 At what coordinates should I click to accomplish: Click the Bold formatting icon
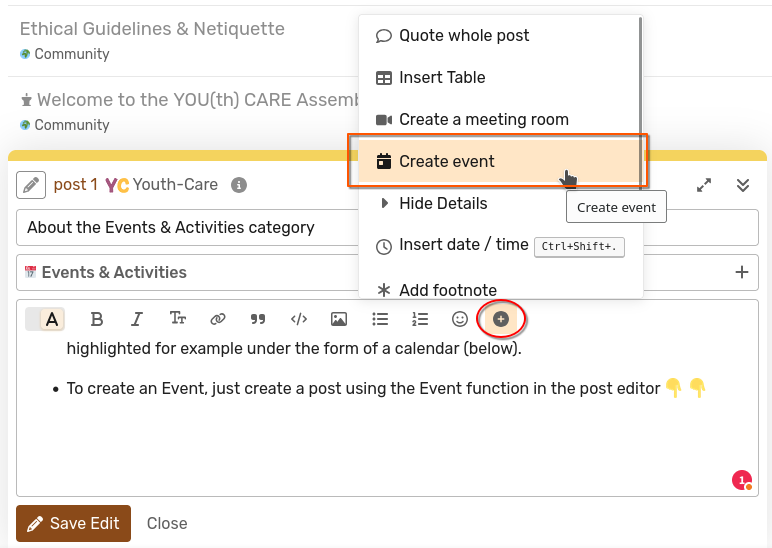(x=97, y=319)
